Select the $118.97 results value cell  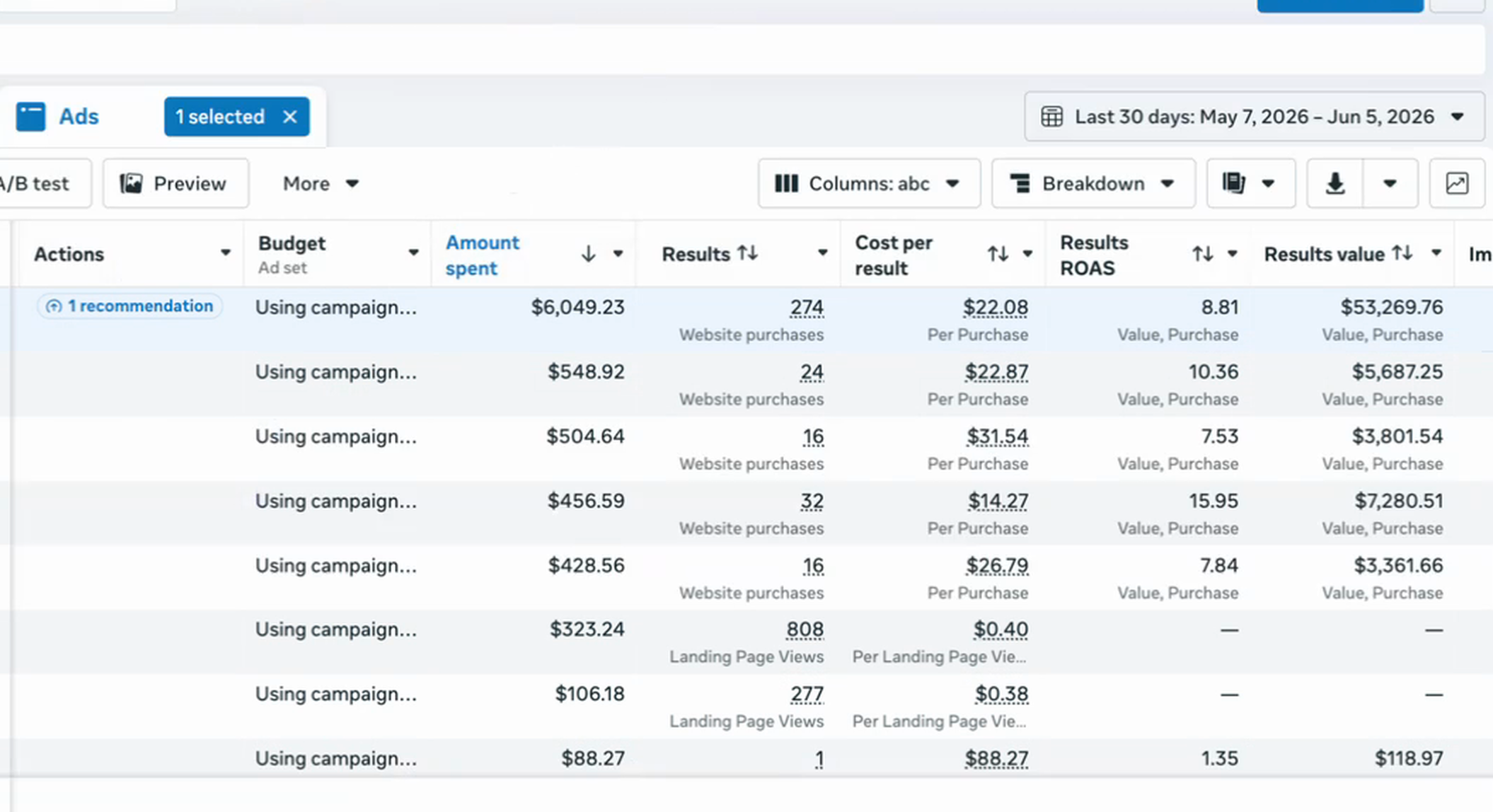(1408, 759)
